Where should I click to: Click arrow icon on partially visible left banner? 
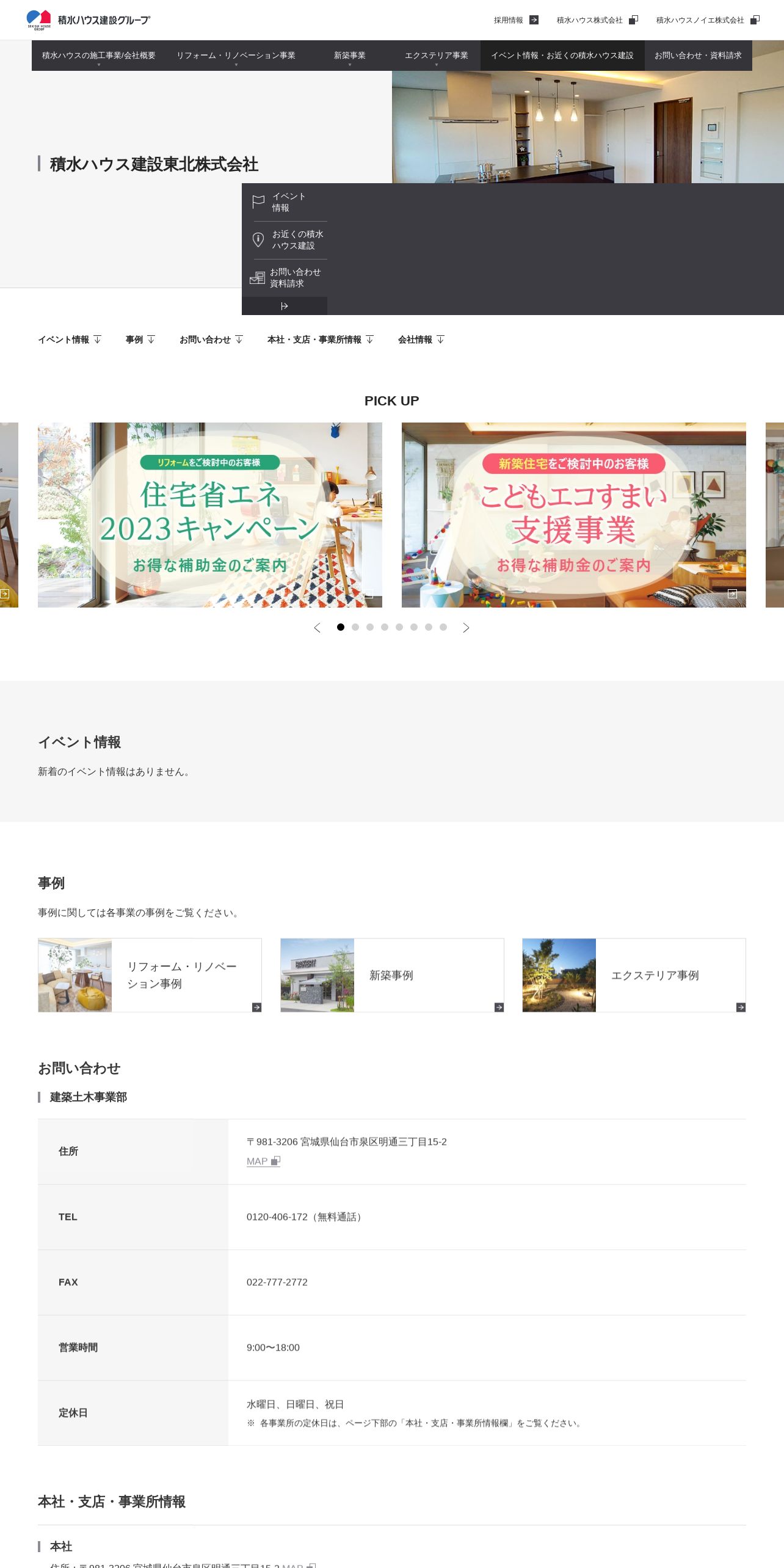(x=4, y=593)
